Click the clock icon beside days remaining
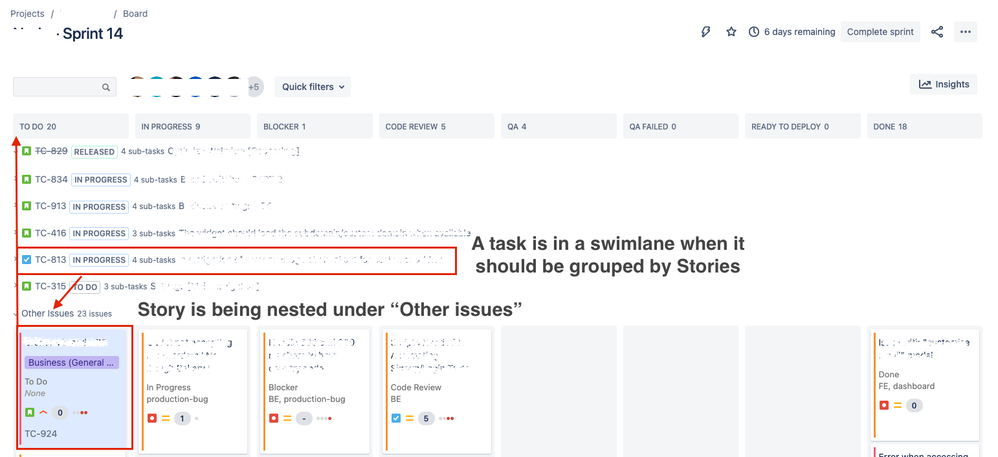The image size is (998, 457). (754, 32)
